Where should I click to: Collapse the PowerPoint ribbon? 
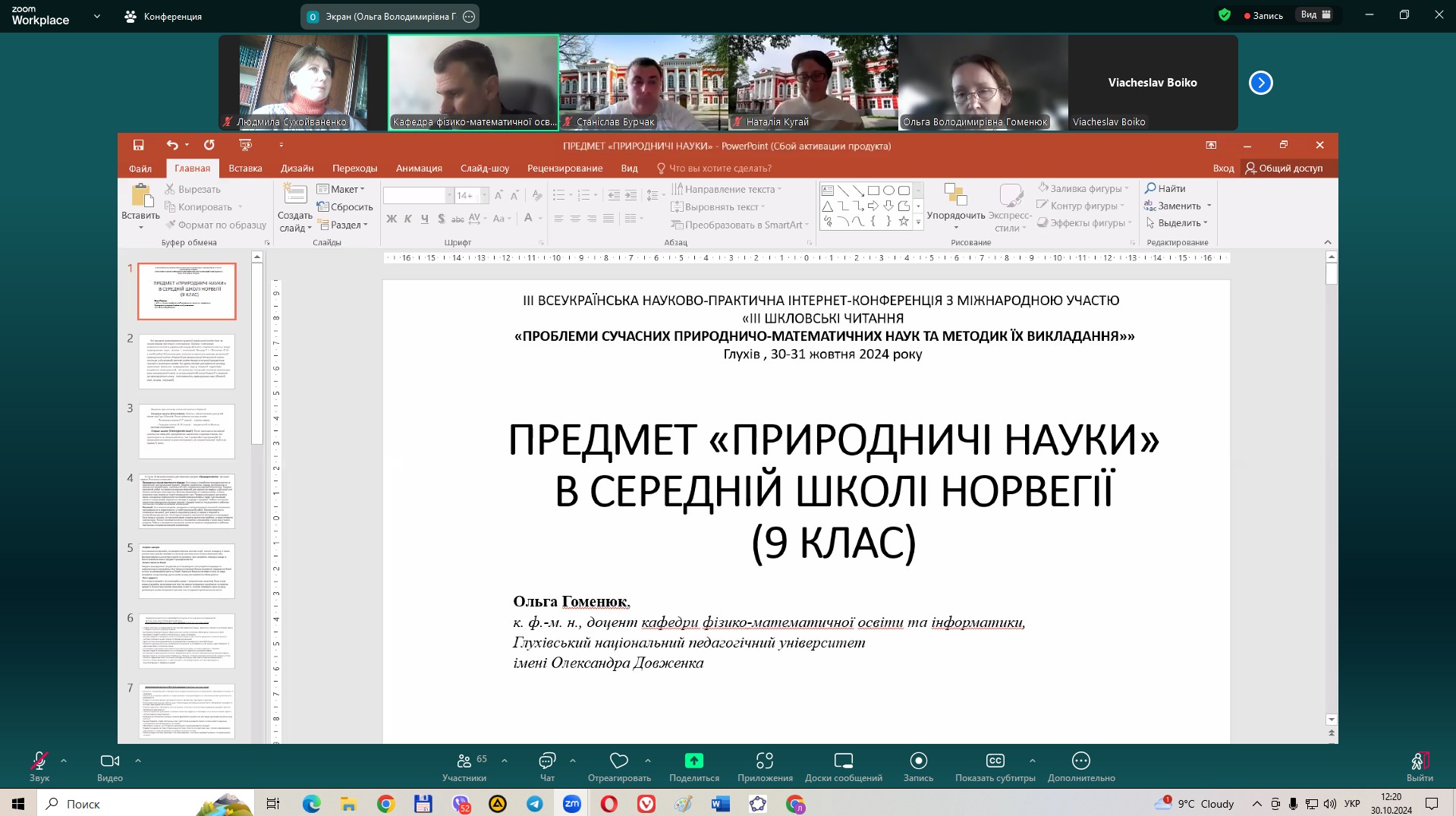1327,242
